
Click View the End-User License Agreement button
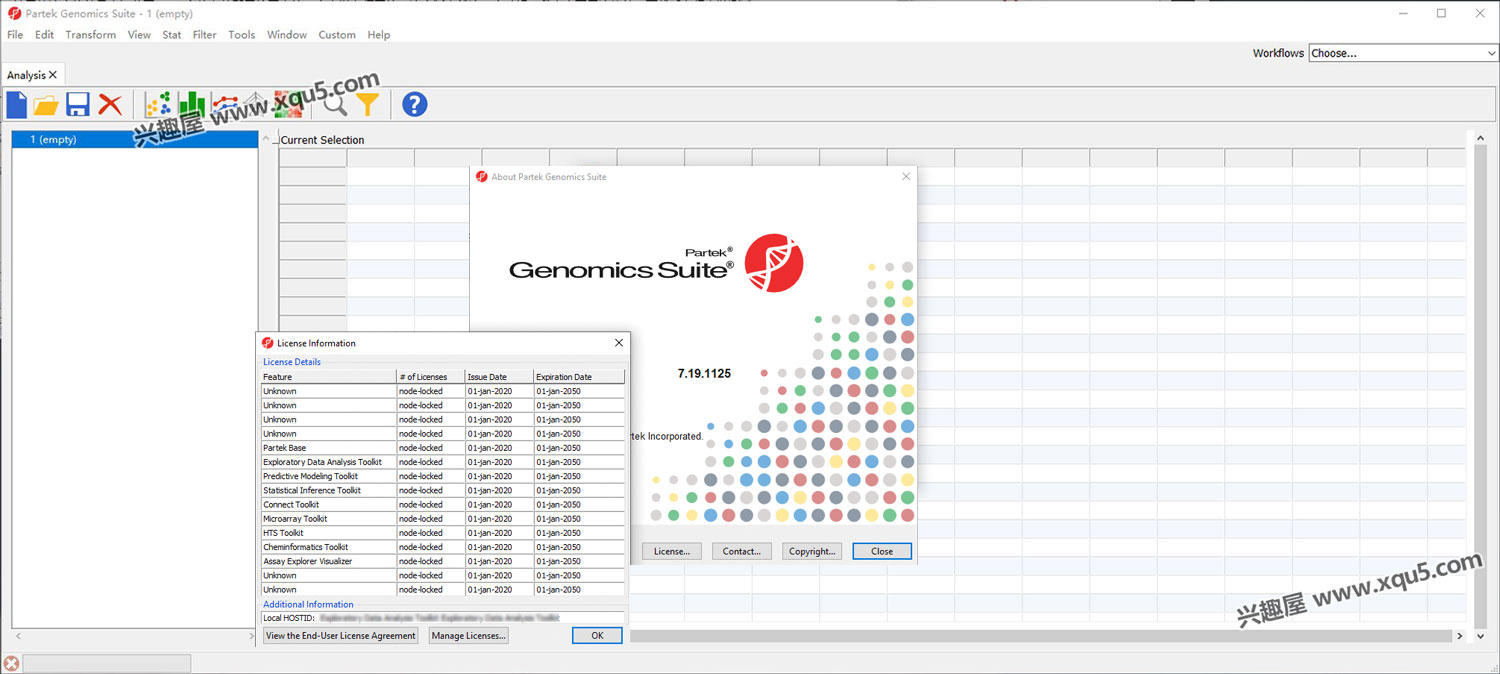[341, 636]
